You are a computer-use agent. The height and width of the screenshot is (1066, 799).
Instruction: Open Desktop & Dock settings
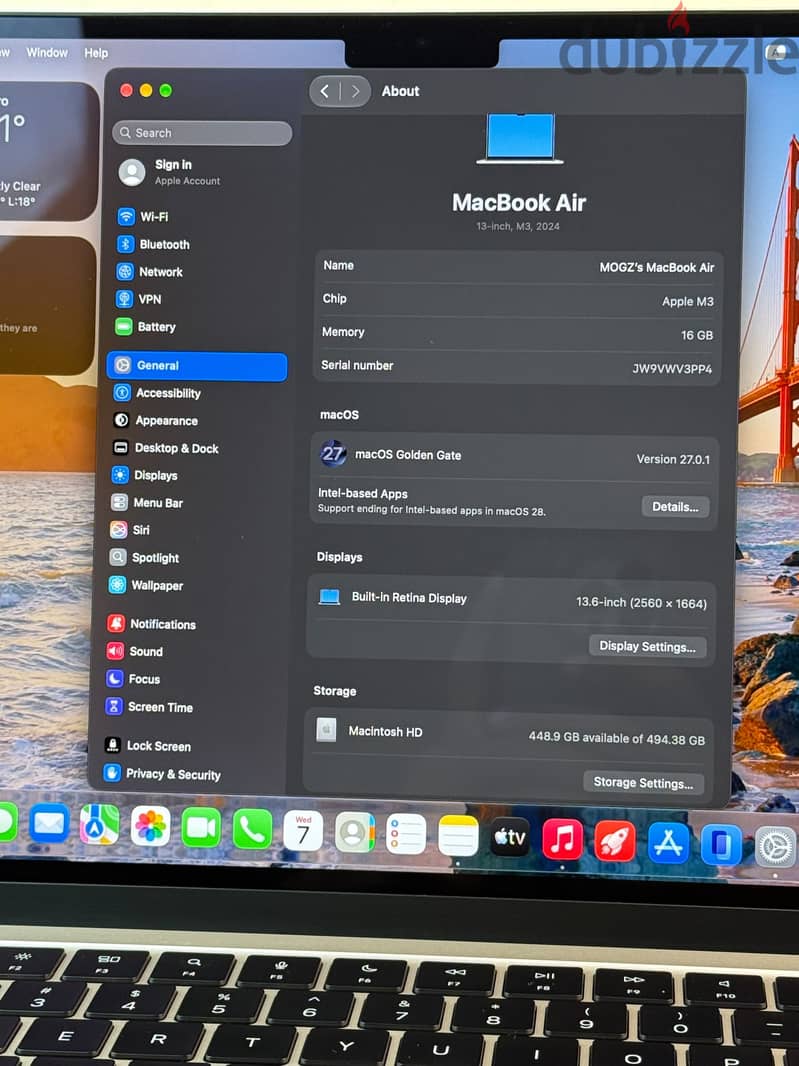click(x=165, y=448)
